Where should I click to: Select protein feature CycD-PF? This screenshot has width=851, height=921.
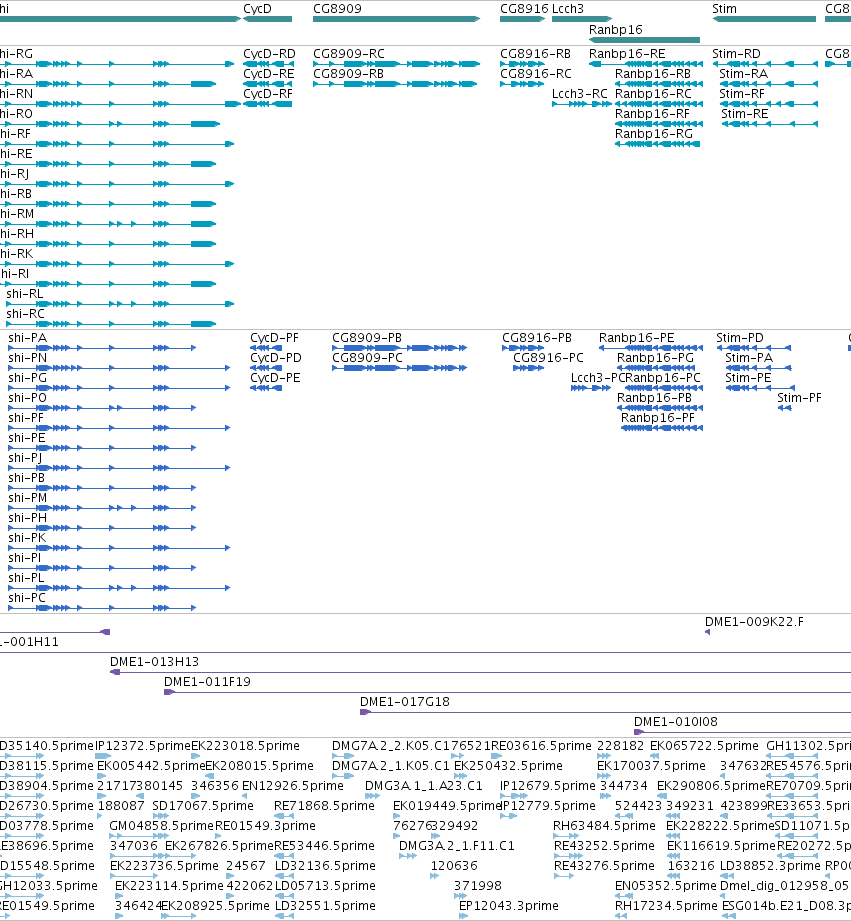point(274,338)
